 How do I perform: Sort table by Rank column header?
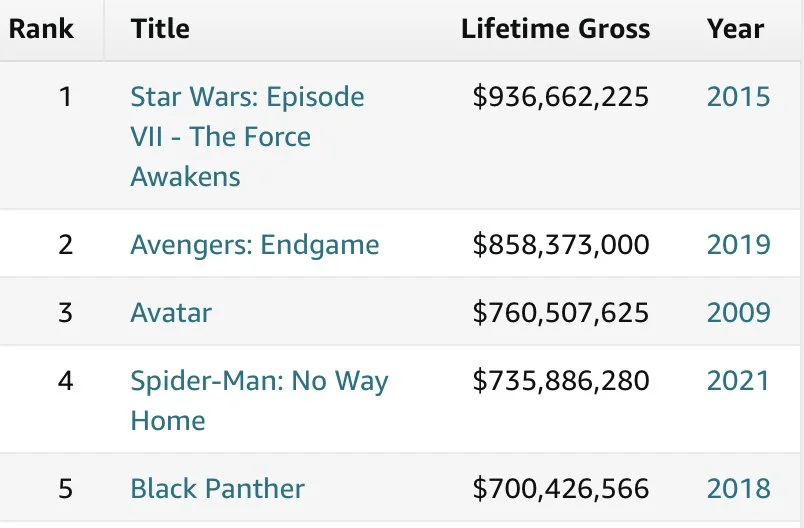point(41,29)
